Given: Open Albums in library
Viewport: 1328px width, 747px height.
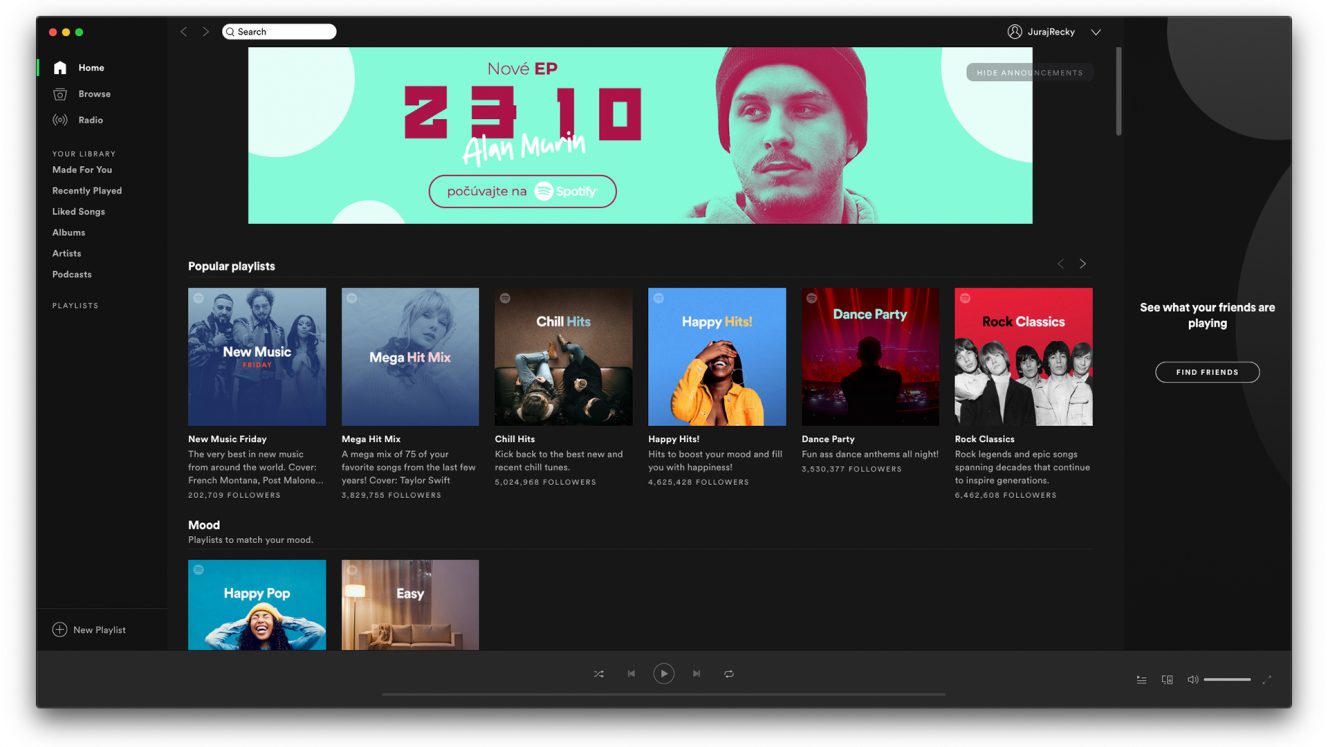Looking at the screenshot, I should (69, 233).
